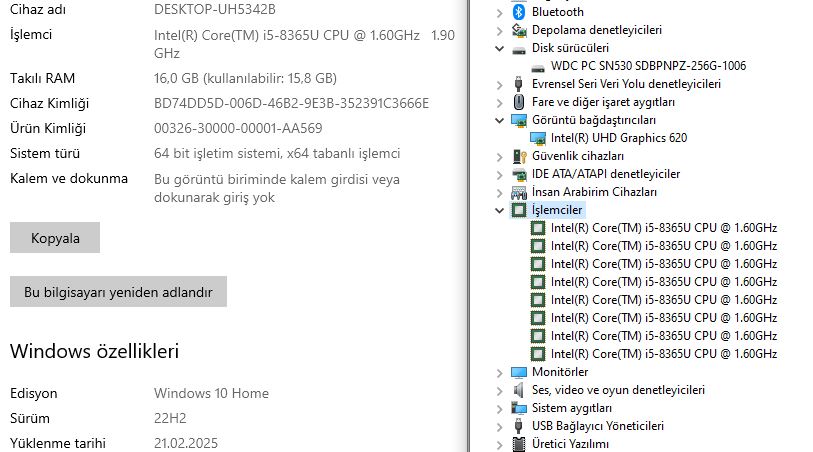Screen dimensions: 813x452
Task: Click the Monitörler monitor icon
Action: coord(519,372)
